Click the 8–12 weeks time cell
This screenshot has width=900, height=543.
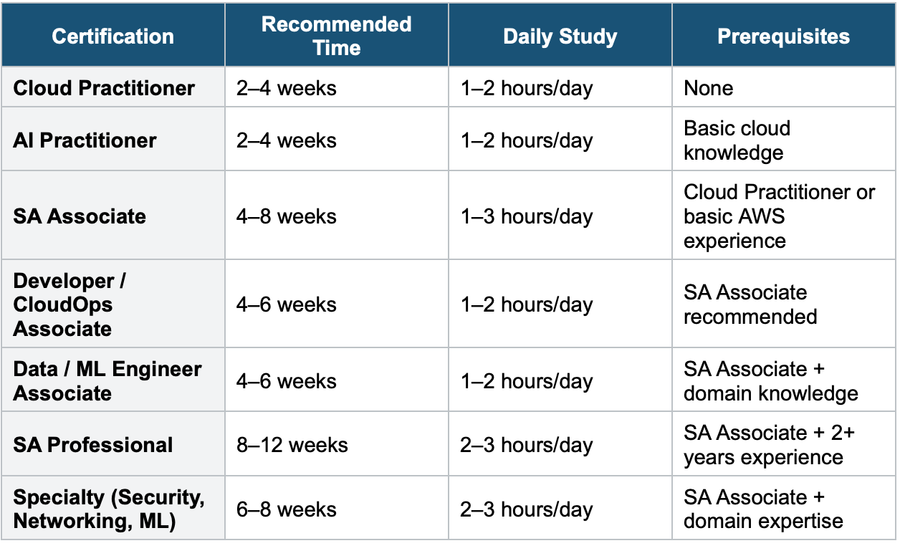(292, 445)
